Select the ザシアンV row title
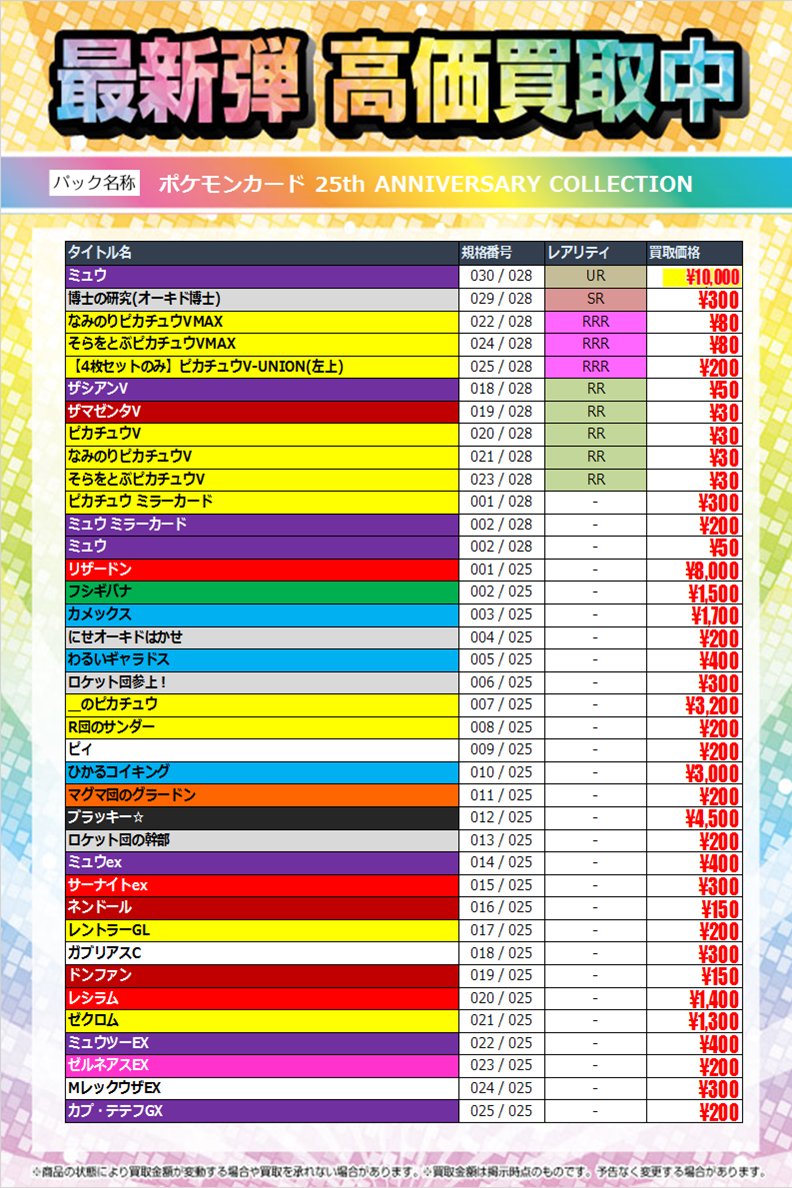The height and width of the screenshot is (1188, 792). coord(261,389)
